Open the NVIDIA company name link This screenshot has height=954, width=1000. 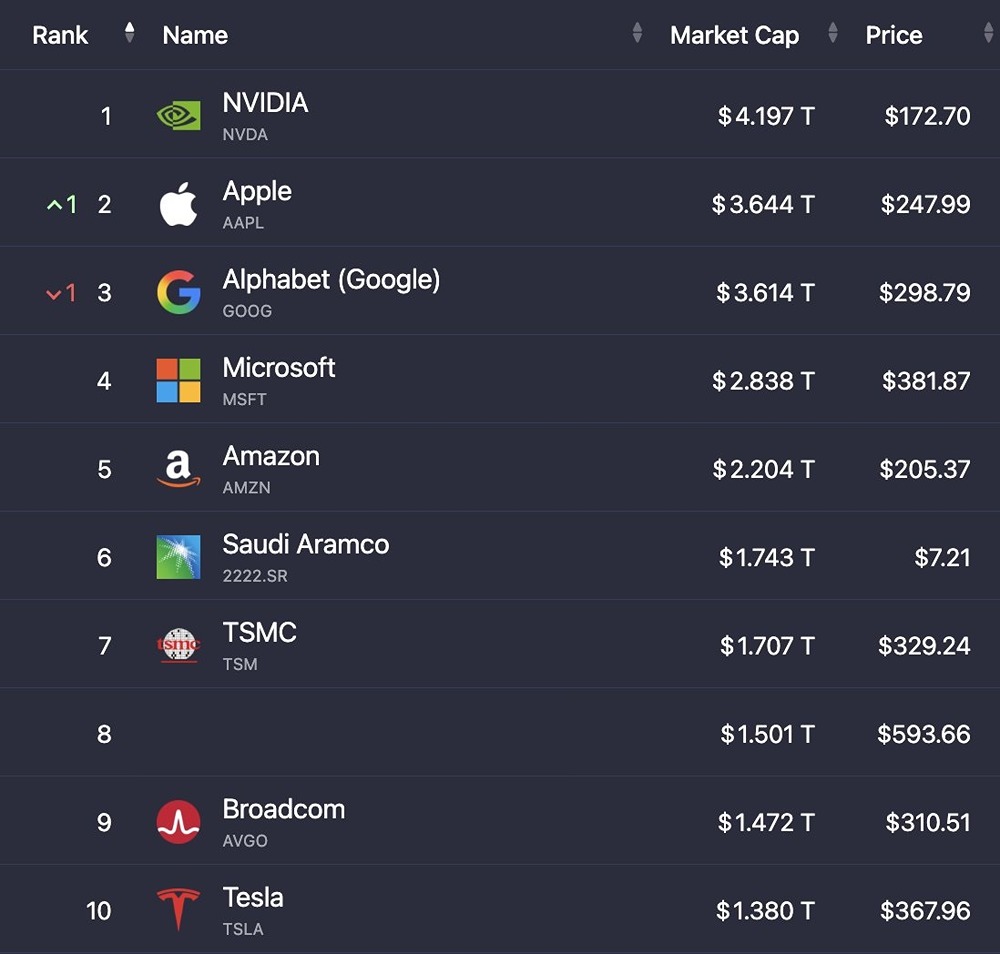[265, 103]
